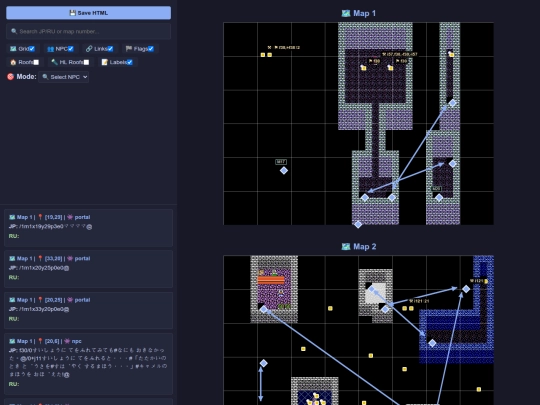540x405 pixels.
Task: Click the NPC people icon in the toggle row
Action: (51, 49)
